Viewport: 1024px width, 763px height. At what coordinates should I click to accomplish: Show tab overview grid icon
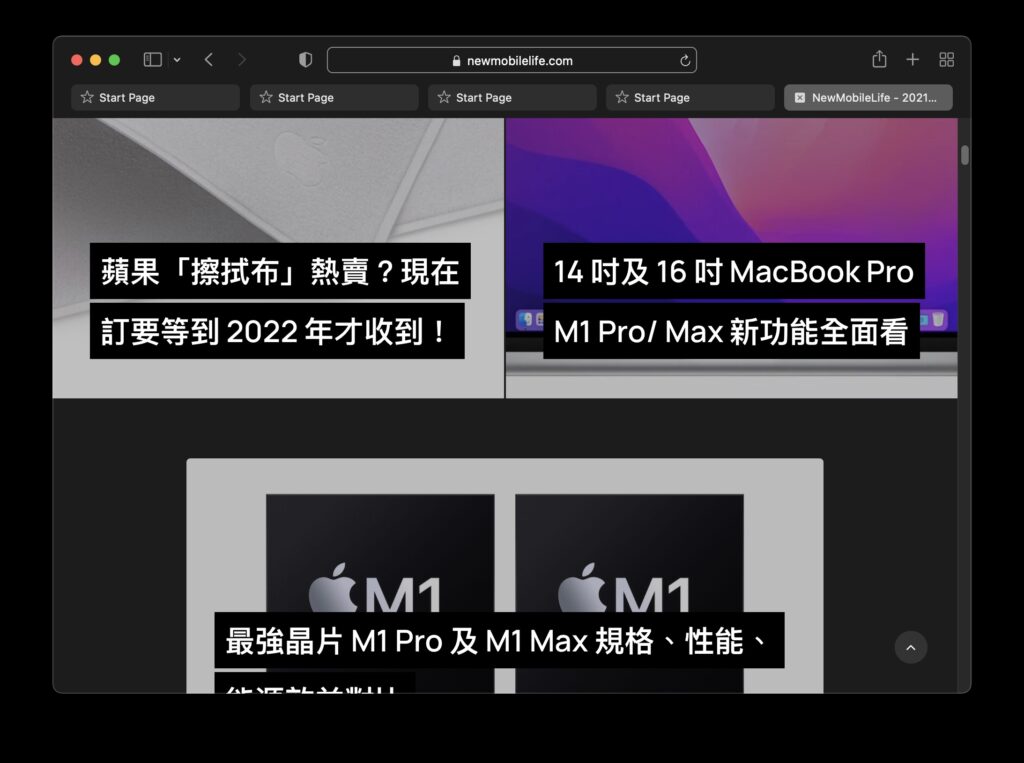[946, 60]
